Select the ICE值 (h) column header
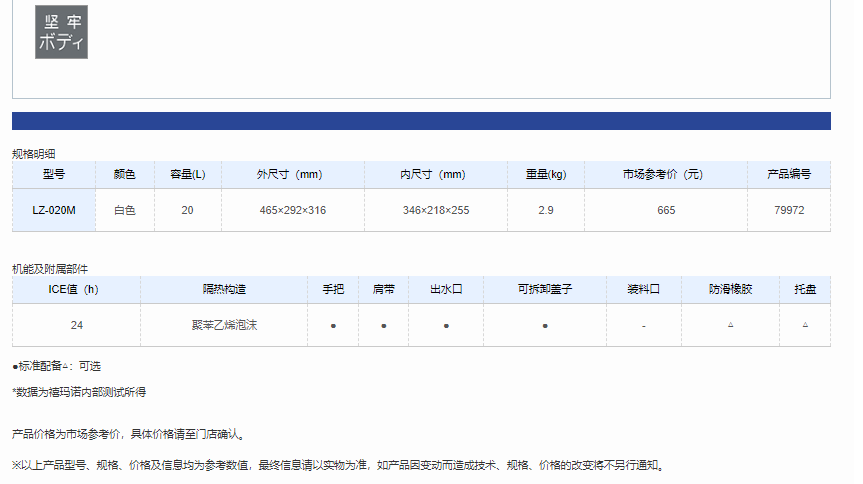Viewport: 863px width, 484px height. click(77, 290)
